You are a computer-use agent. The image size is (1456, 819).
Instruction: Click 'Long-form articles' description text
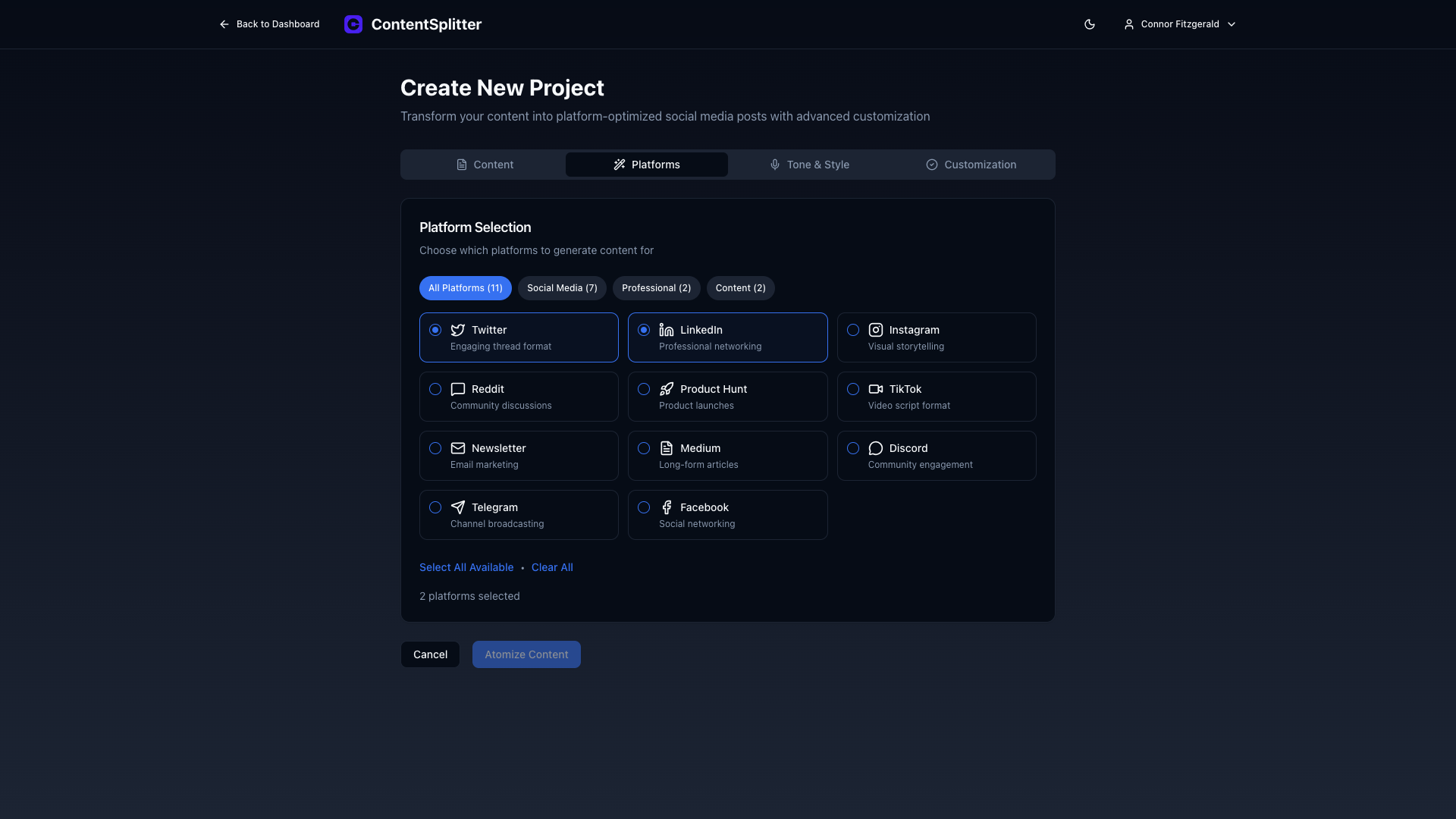click(698, 465)
